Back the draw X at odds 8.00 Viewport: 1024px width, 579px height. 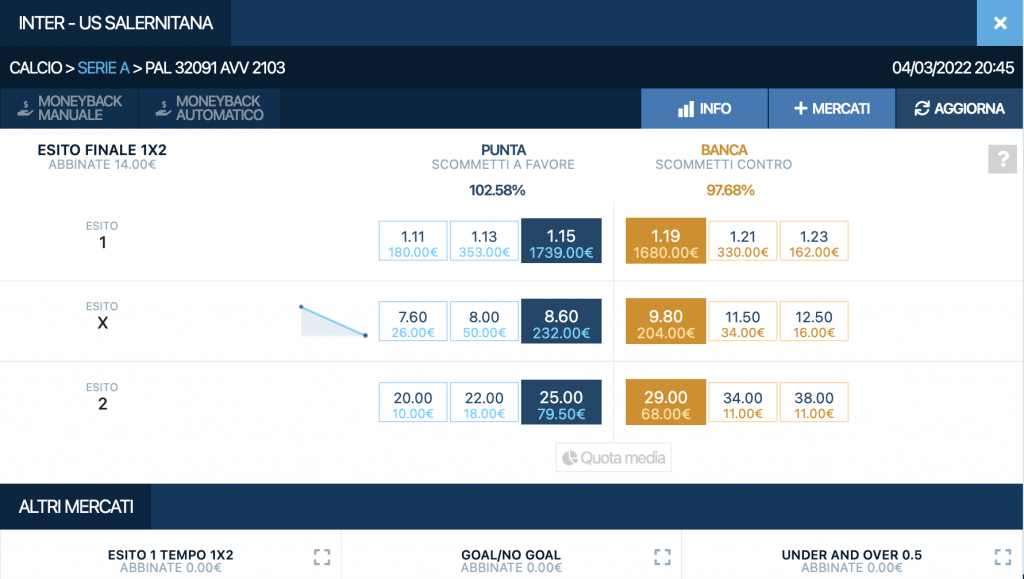pos(484,321)
